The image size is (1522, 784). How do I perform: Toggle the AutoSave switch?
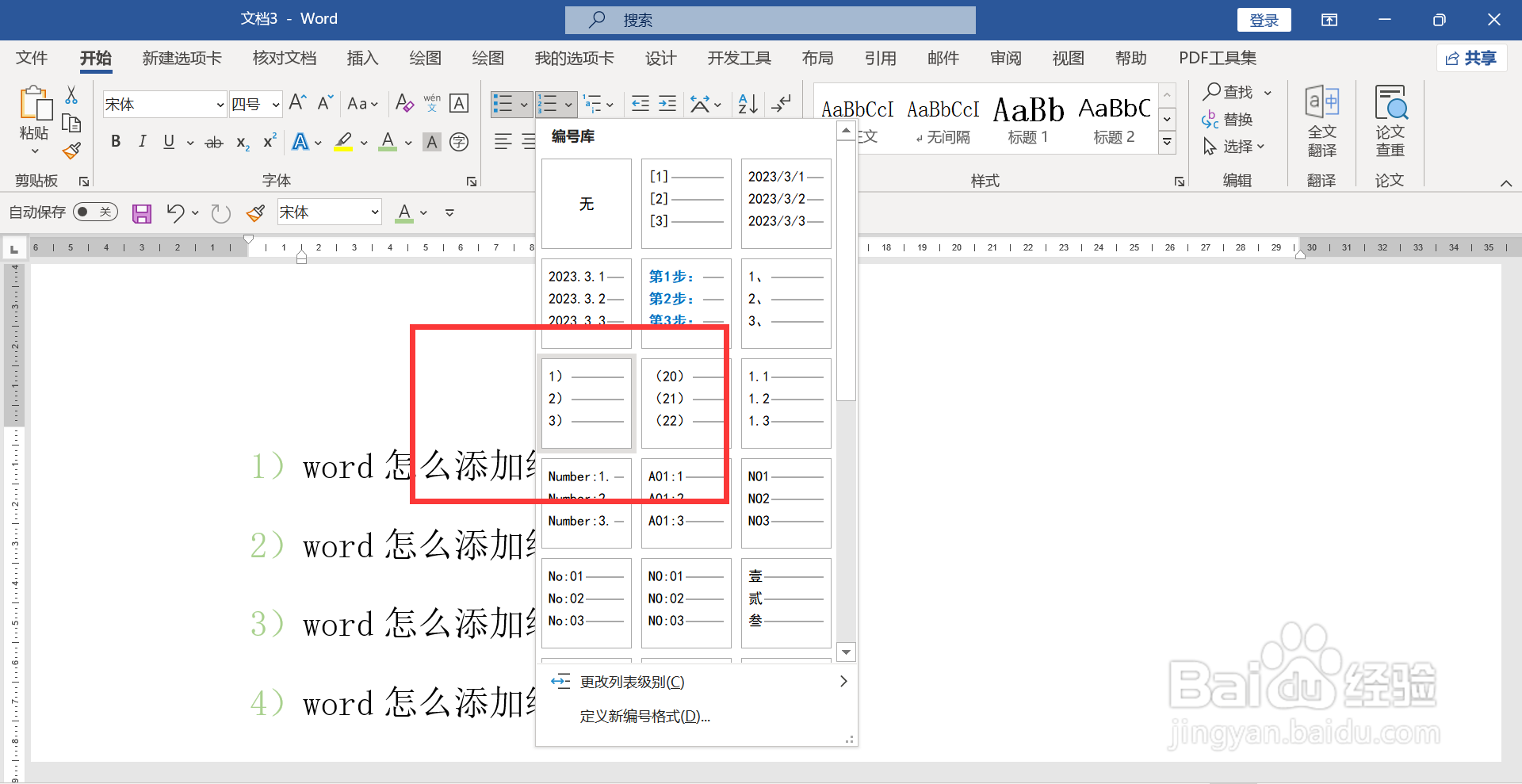(95, 212)
